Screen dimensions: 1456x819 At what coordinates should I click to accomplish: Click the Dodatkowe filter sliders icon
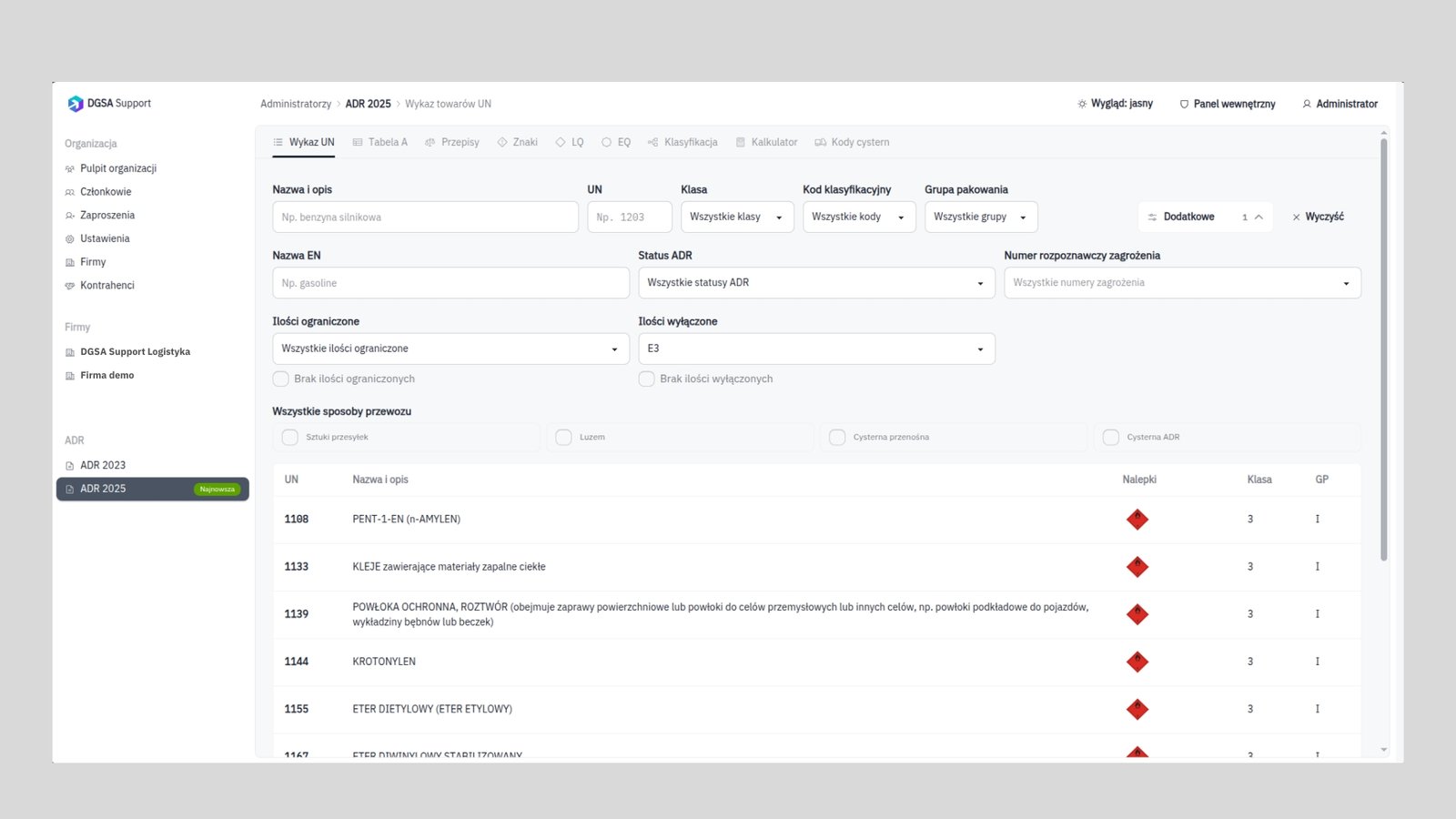point(1152,217)
